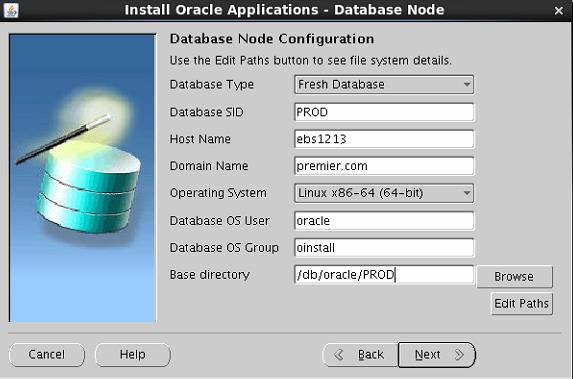Click the Database OS Group field oinstall
The height and width of the screenshot is (379, 573).
(x=384, y=248)
